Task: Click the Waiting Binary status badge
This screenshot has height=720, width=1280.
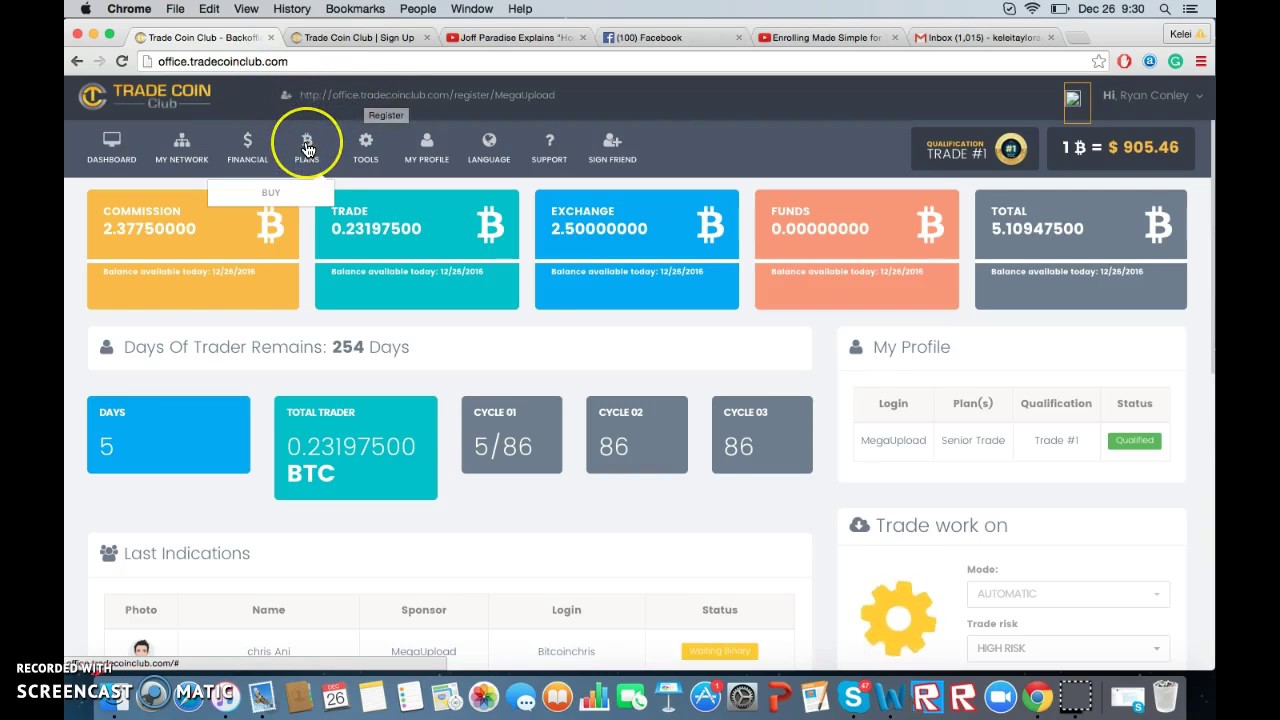Action: pos(719,651)
